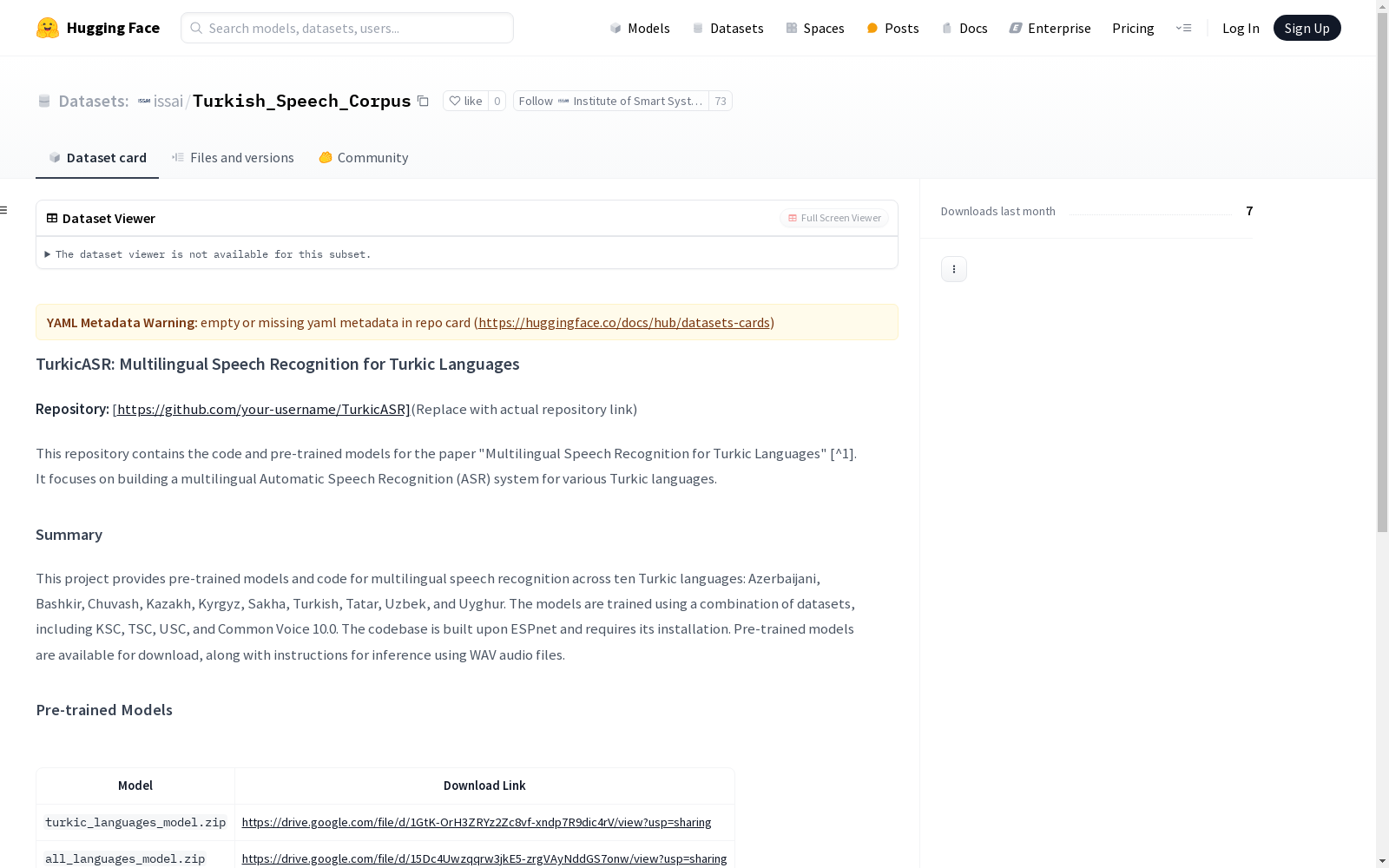Screen dimensions: 1389x868
Task: Open Spaces in the top navigation
Action: 815,28
